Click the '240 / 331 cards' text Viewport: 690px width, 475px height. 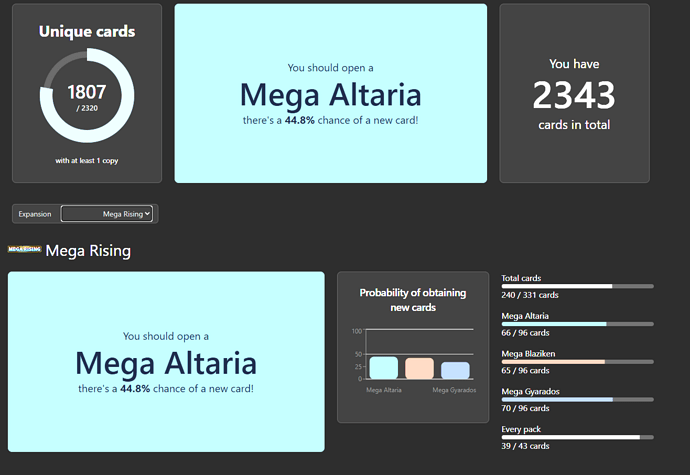(x=530, y=295)
